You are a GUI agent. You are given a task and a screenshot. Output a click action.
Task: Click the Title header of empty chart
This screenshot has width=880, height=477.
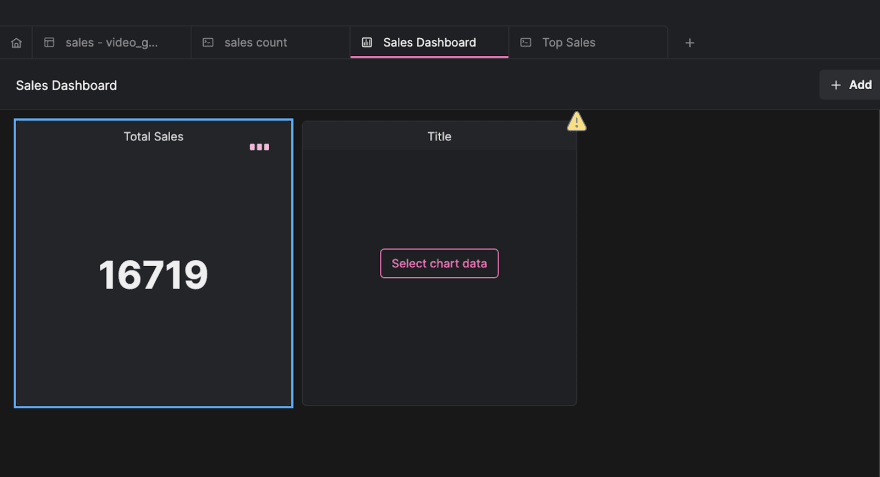(x=439, y=136)
